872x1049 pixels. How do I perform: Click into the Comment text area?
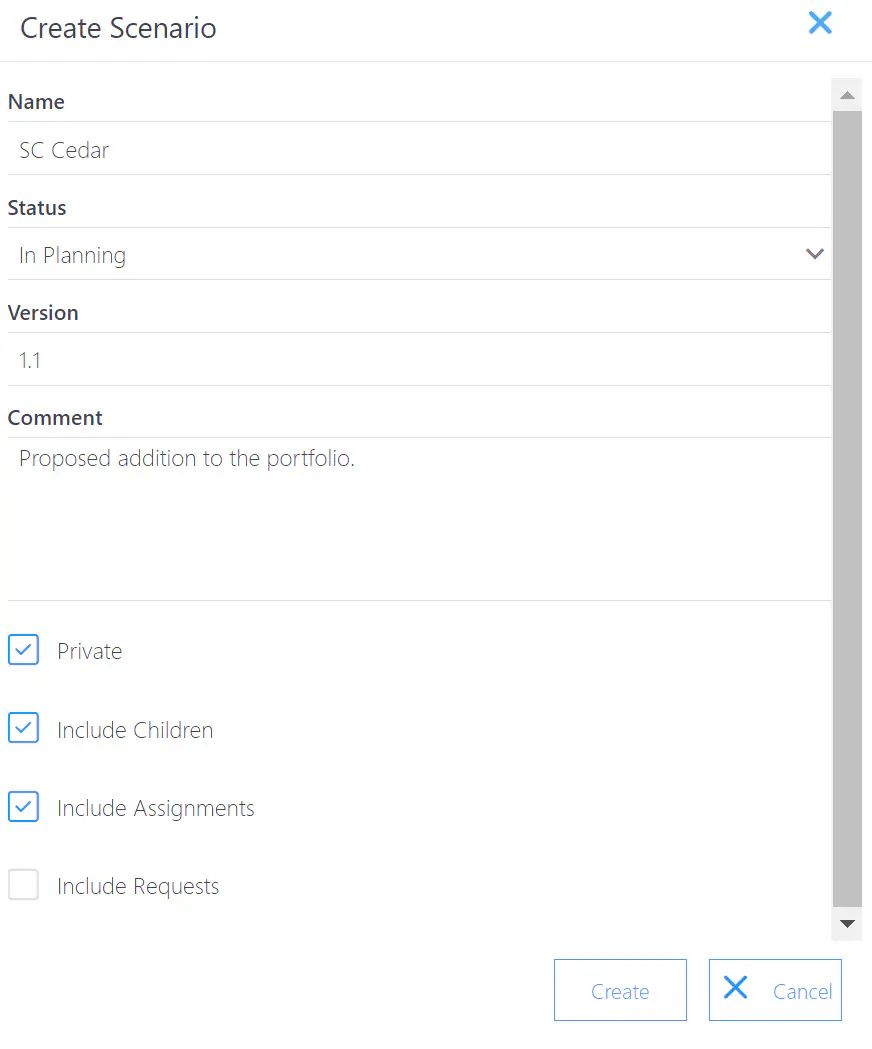[x=419, y=519]
